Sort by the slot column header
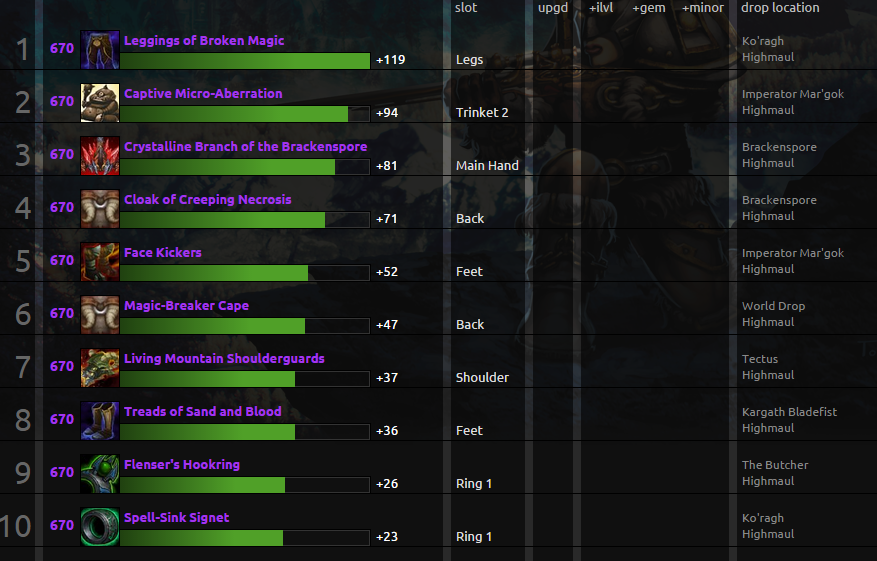Image resolution: width=877 pixels, height=561 pixels. coord(466,8)
